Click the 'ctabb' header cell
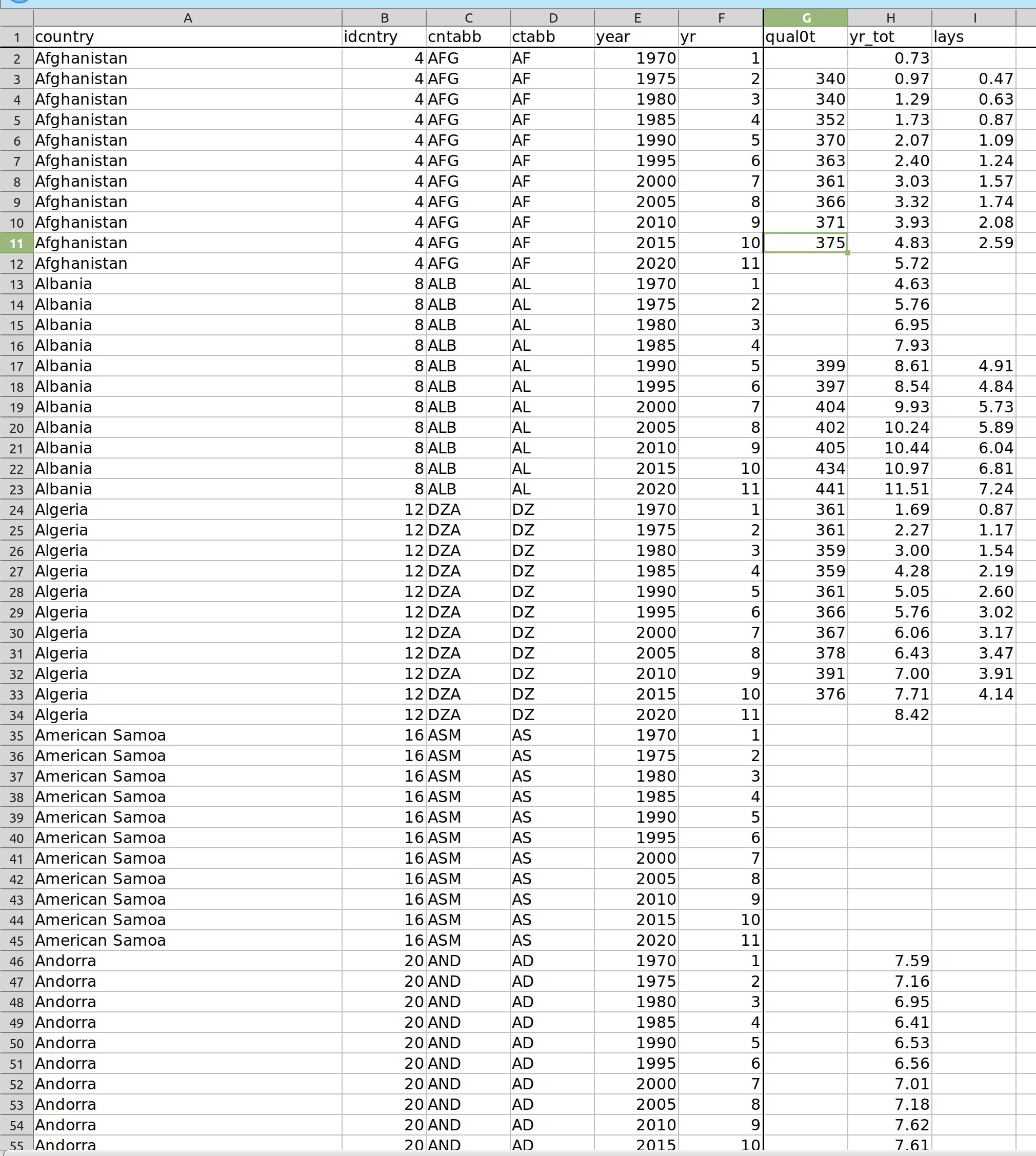1036x1156 pixels. click(552, 37)
